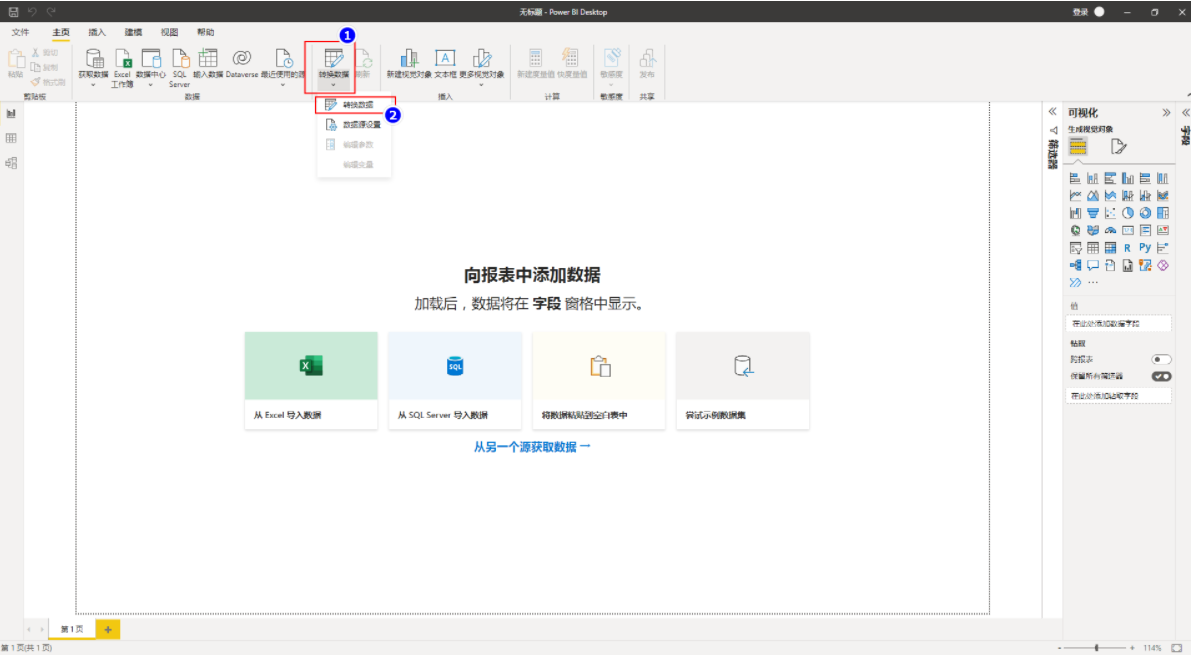Image resolution: width=1191 pixels, height=655 pixels.
Task: Select the R script visual
Action: tap(1128, 248)
